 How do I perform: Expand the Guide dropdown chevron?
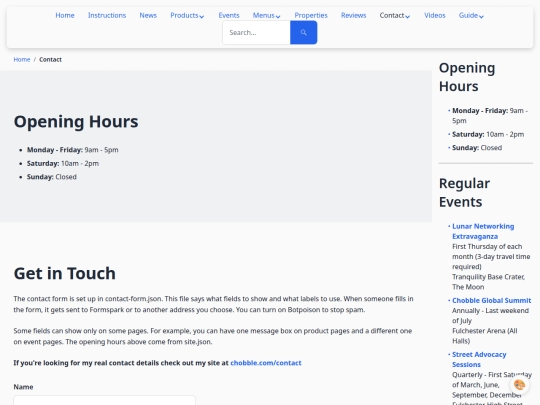tap(481, 16)
